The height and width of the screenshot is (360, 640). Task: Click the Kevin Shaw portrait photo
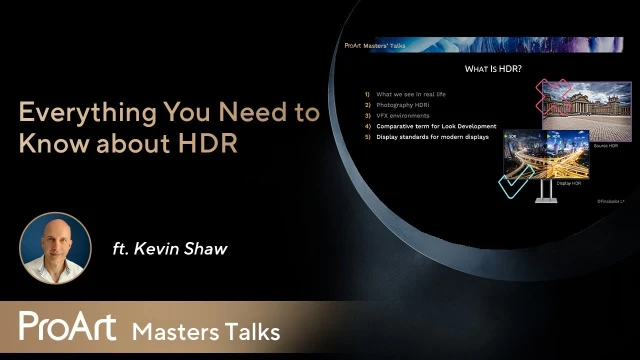pyautogui.click(x=55, y=248)
